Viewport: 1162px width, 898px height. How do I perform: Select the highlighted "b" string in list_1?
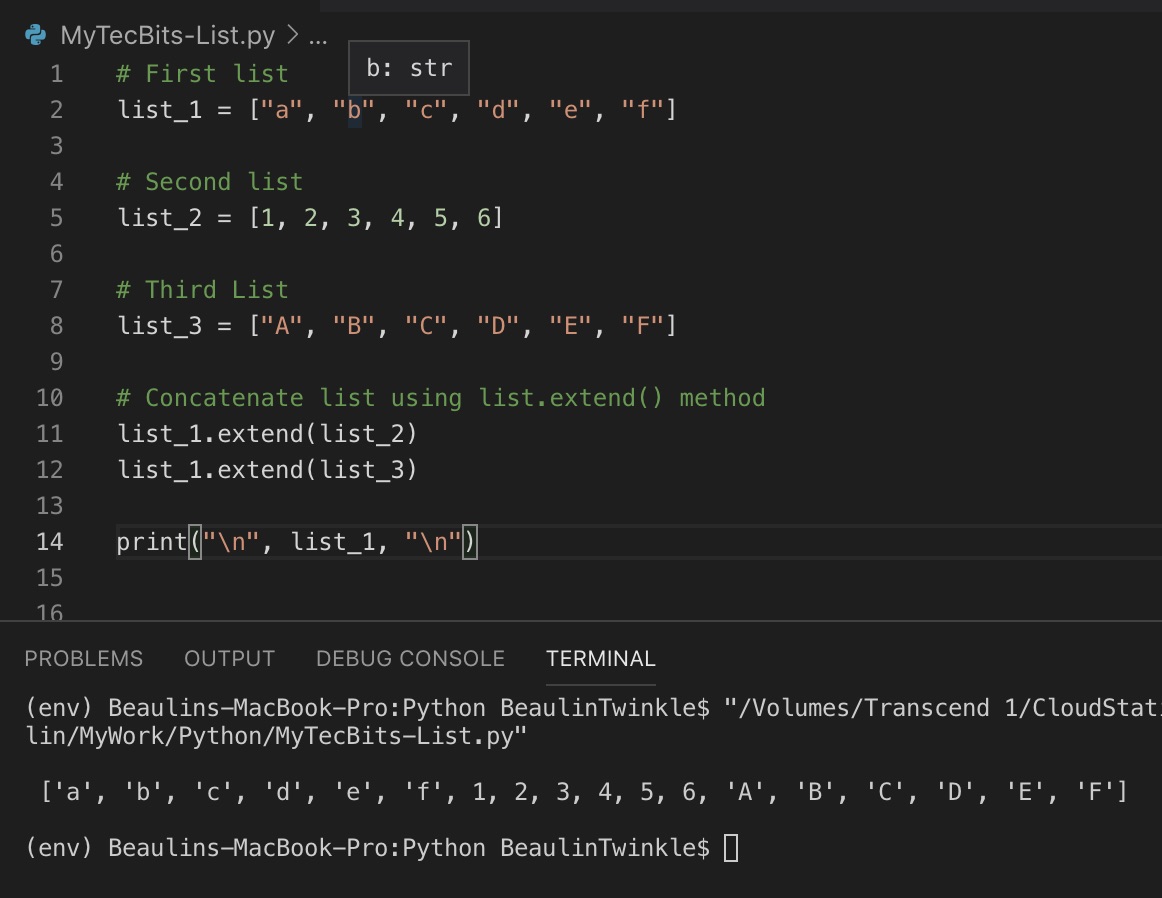pyautogui.click(x=352, y=109)
